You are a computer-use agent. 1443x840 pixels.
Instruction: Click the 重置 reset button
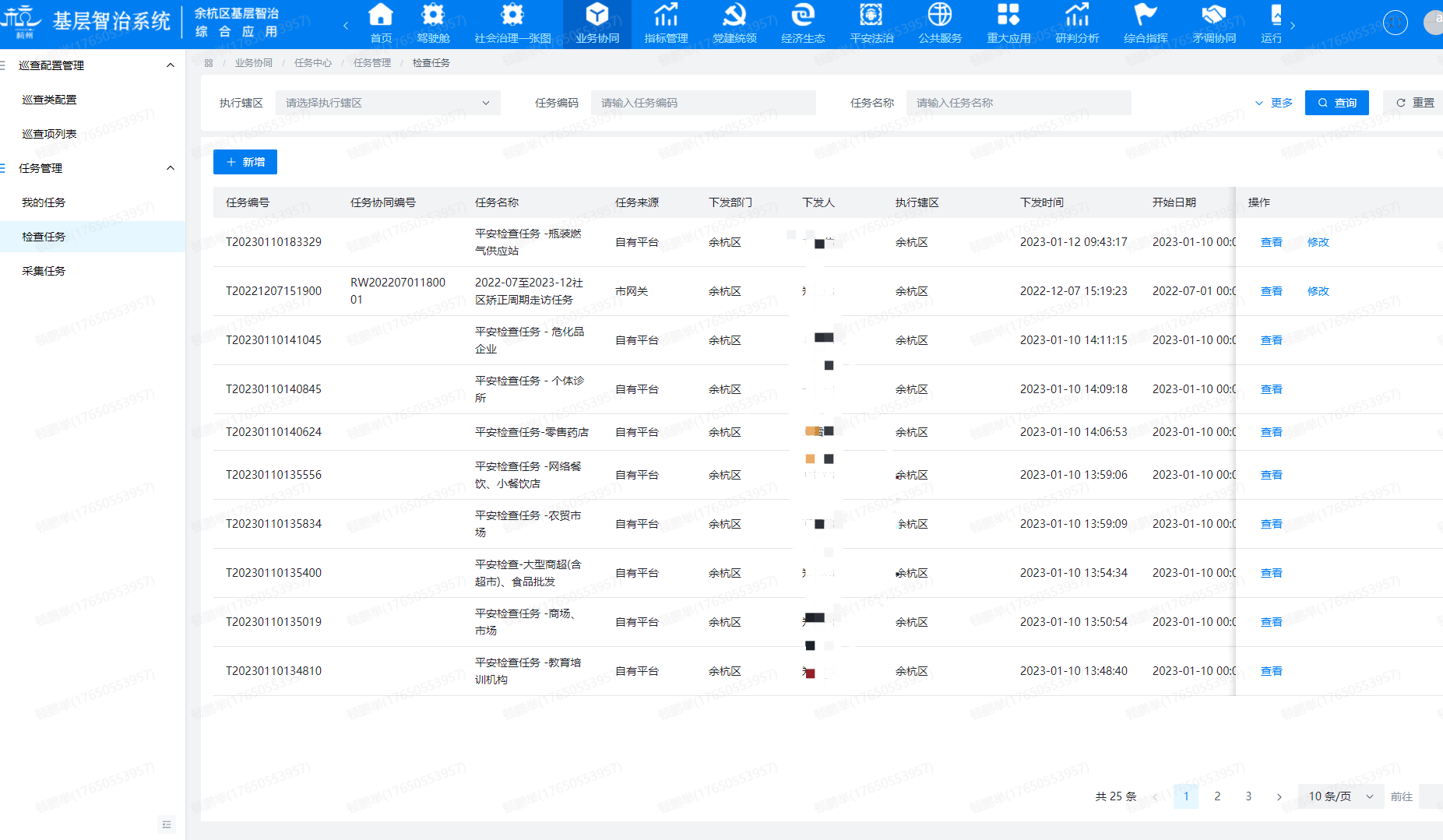coord(1414,103)
